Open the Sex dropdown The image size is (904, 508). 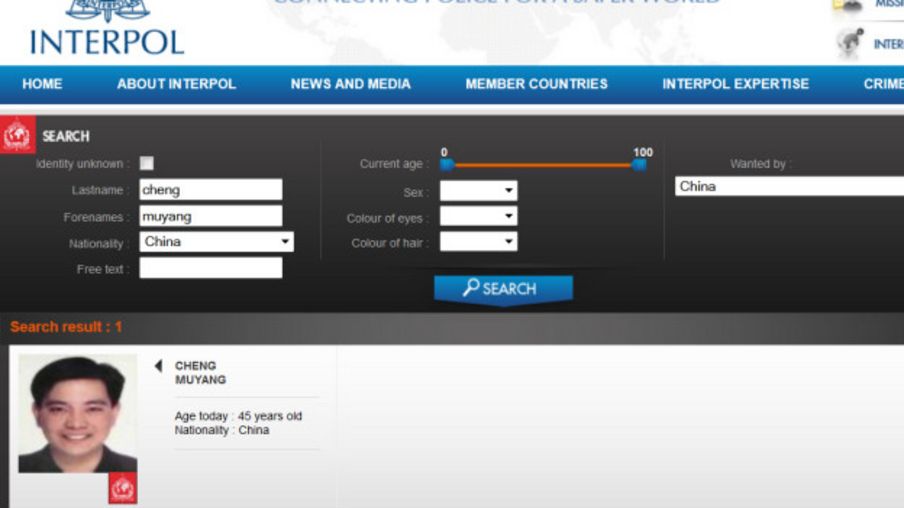click(479, 190)
